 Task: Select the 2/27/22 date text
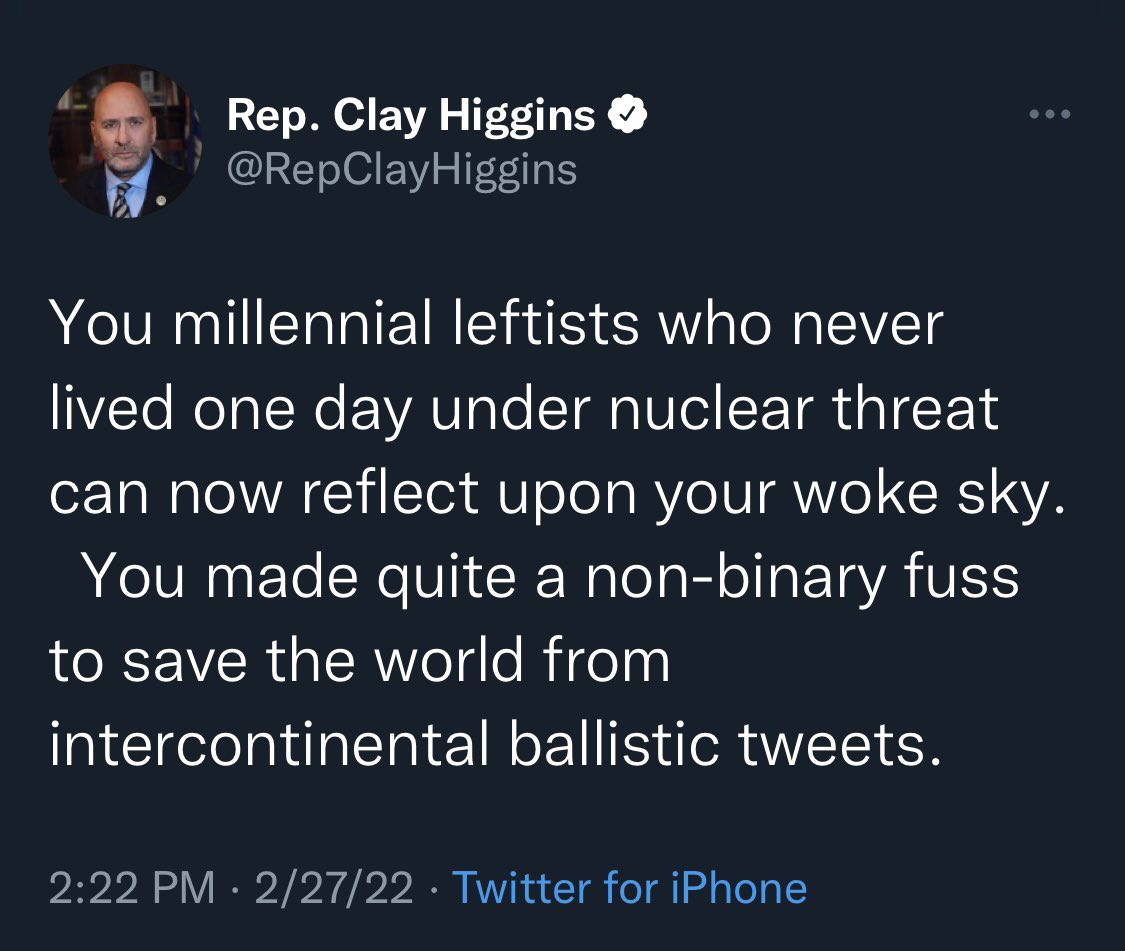coord(334,887)
